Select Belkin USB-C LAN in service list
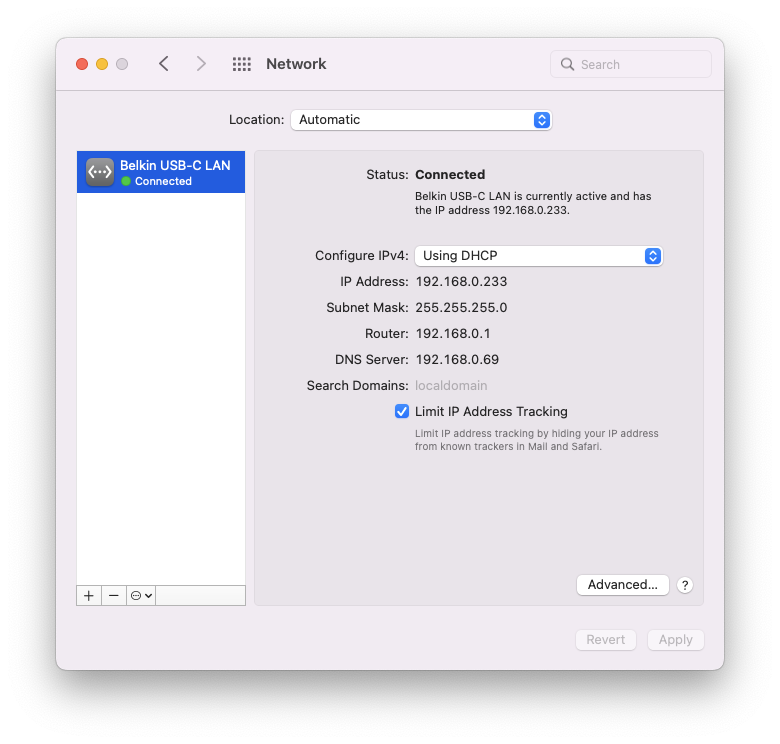The width and height of the screenshot is (780, 744). click(x=161, y=172)
